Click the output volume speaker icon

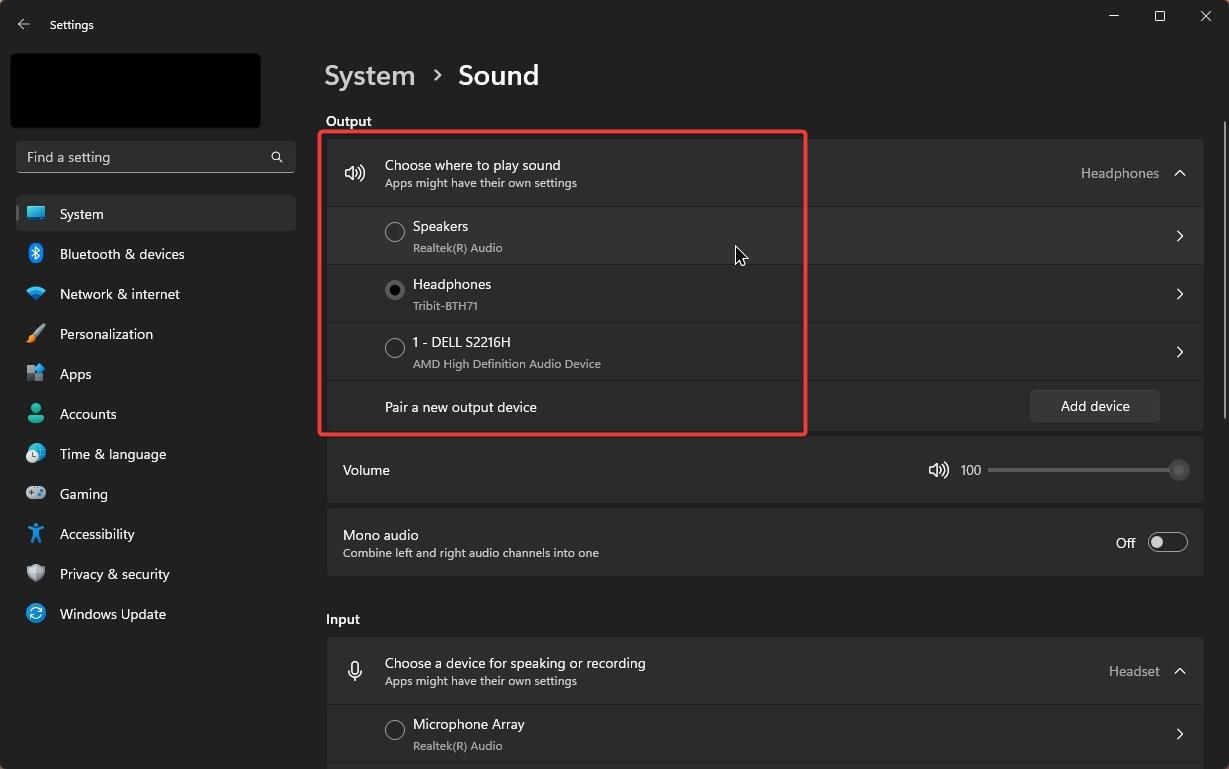point(938,469)
